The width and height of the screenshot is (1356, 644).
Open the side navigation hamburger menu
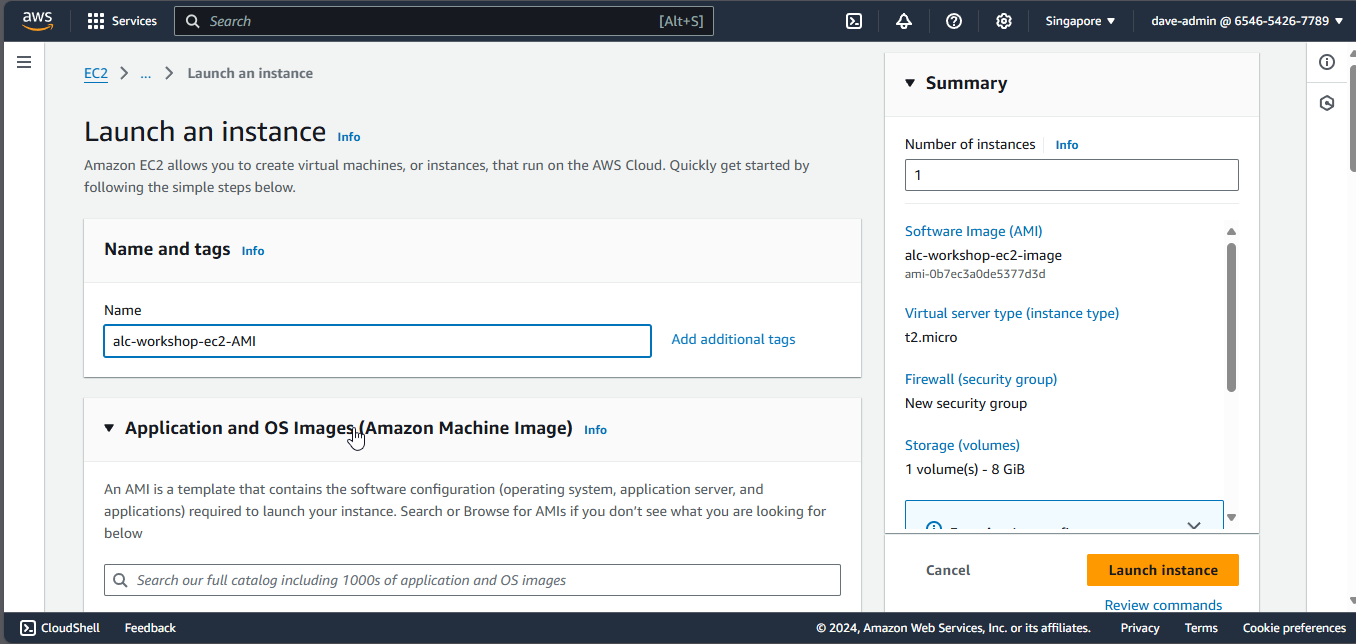point(24,62)
